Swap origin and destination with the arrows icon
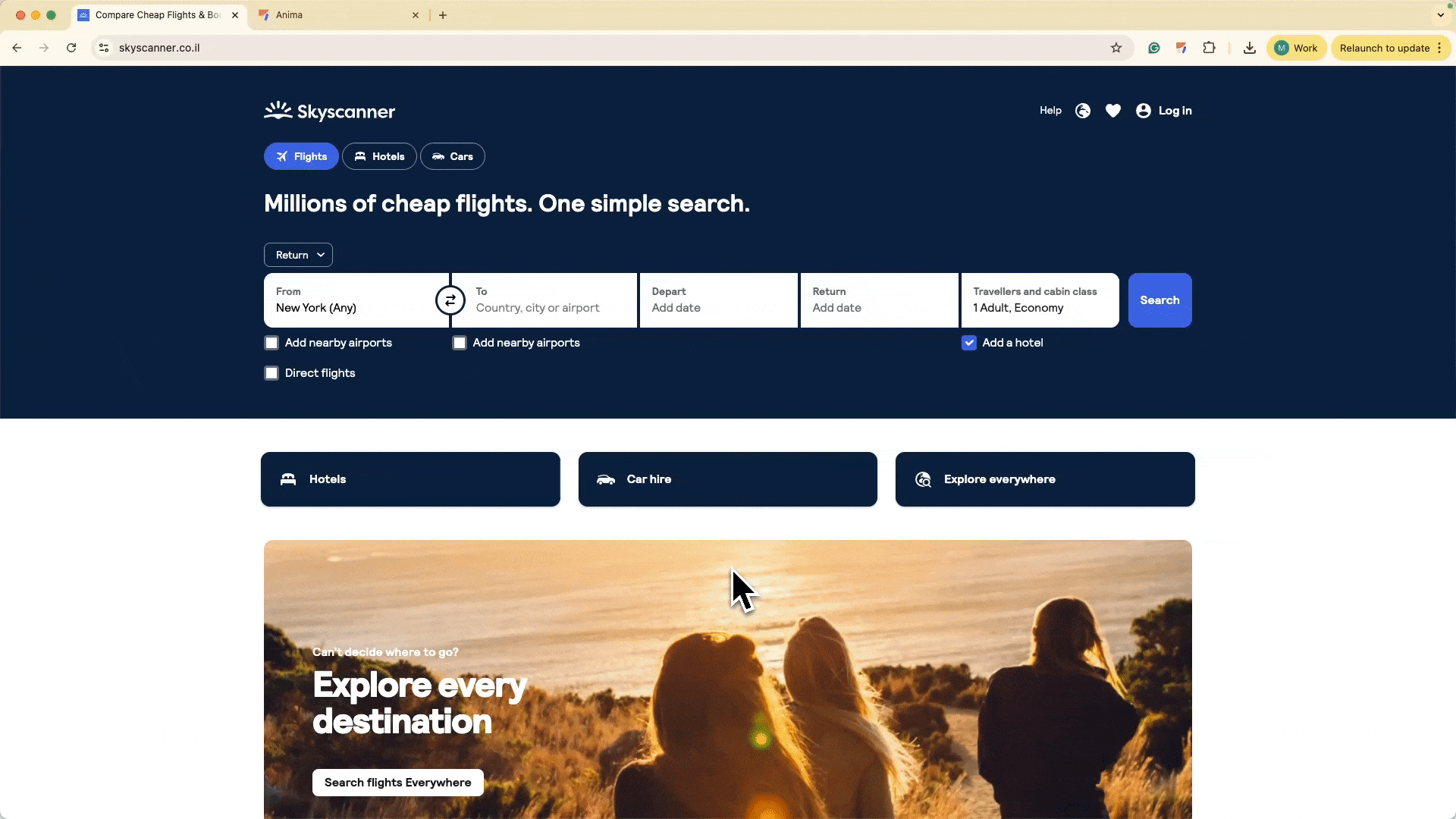This screenshot has height=819, width=1456. (x=450, y=300)
